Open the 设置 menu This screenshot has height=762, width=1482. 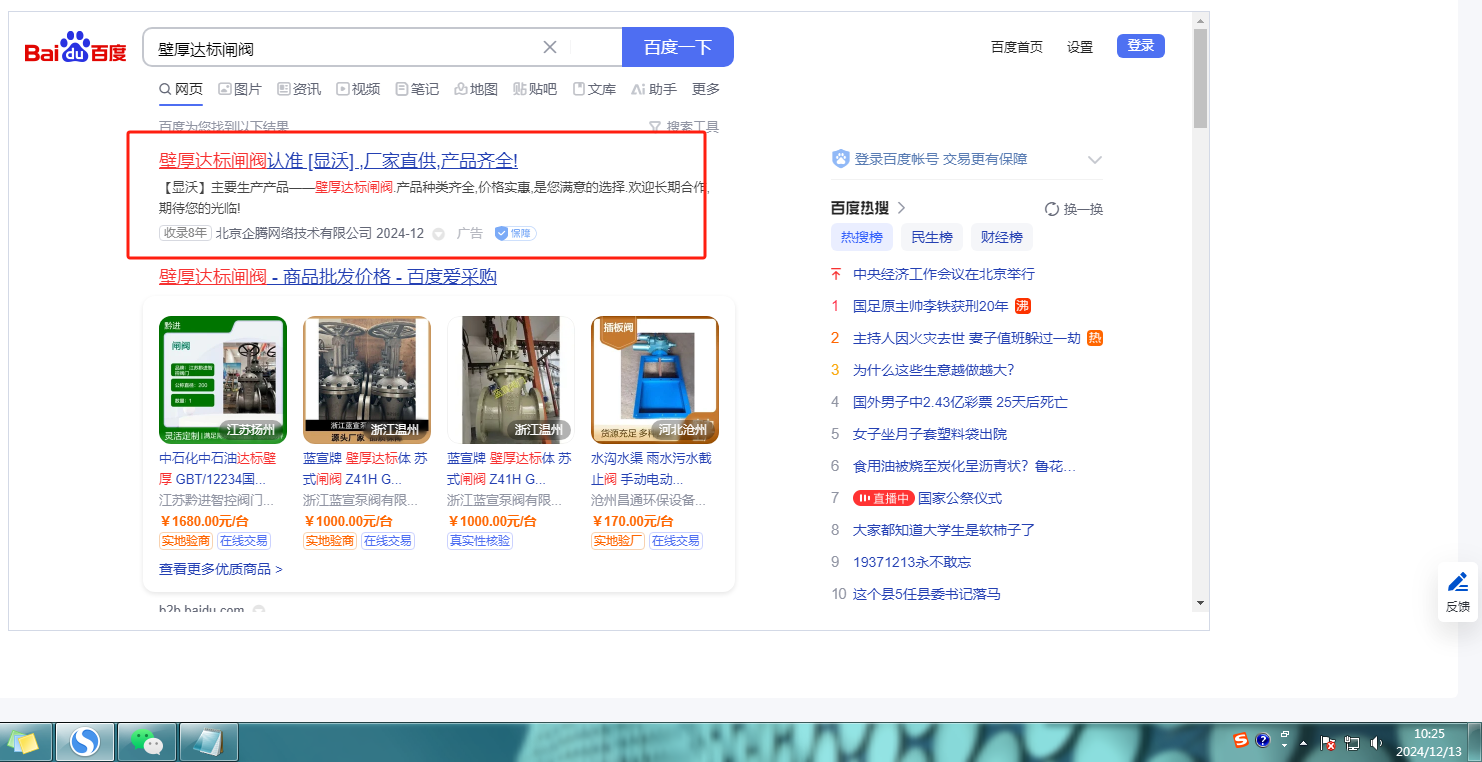pos(1080,47)
